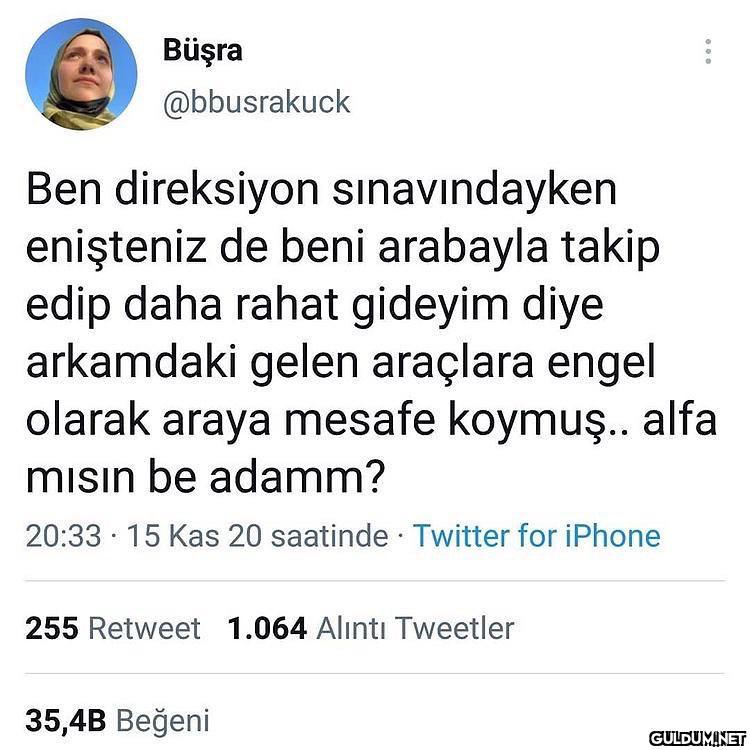Click the Retweet label
Viewport: 750px width, 750px height.
coord(144,628)
